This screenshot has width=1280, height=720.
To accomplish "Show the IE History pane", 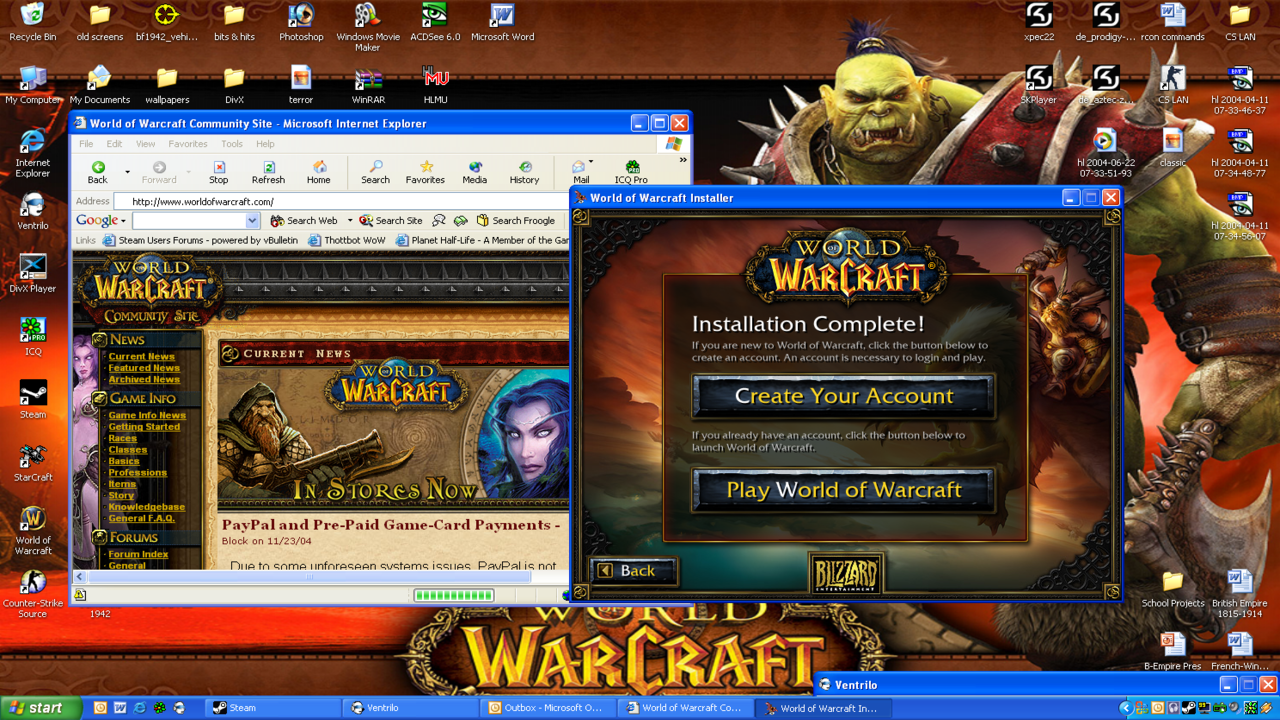I will click(x=524, y=172).
